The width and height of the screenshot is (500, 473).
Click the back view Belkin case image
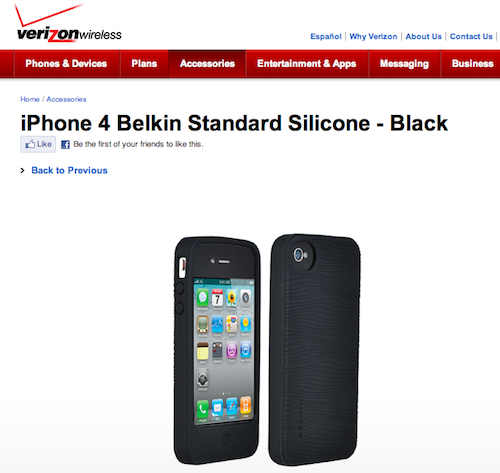[315, 349]
